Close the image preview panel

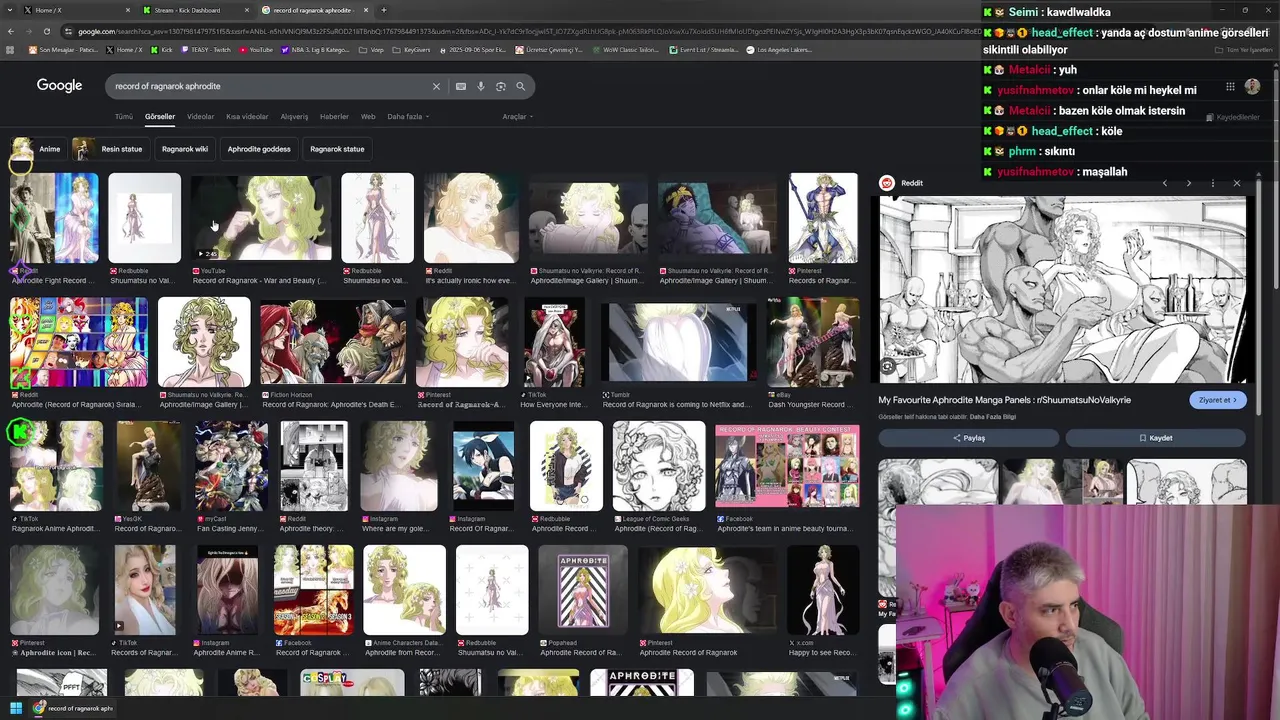[x=1236, y=183]
